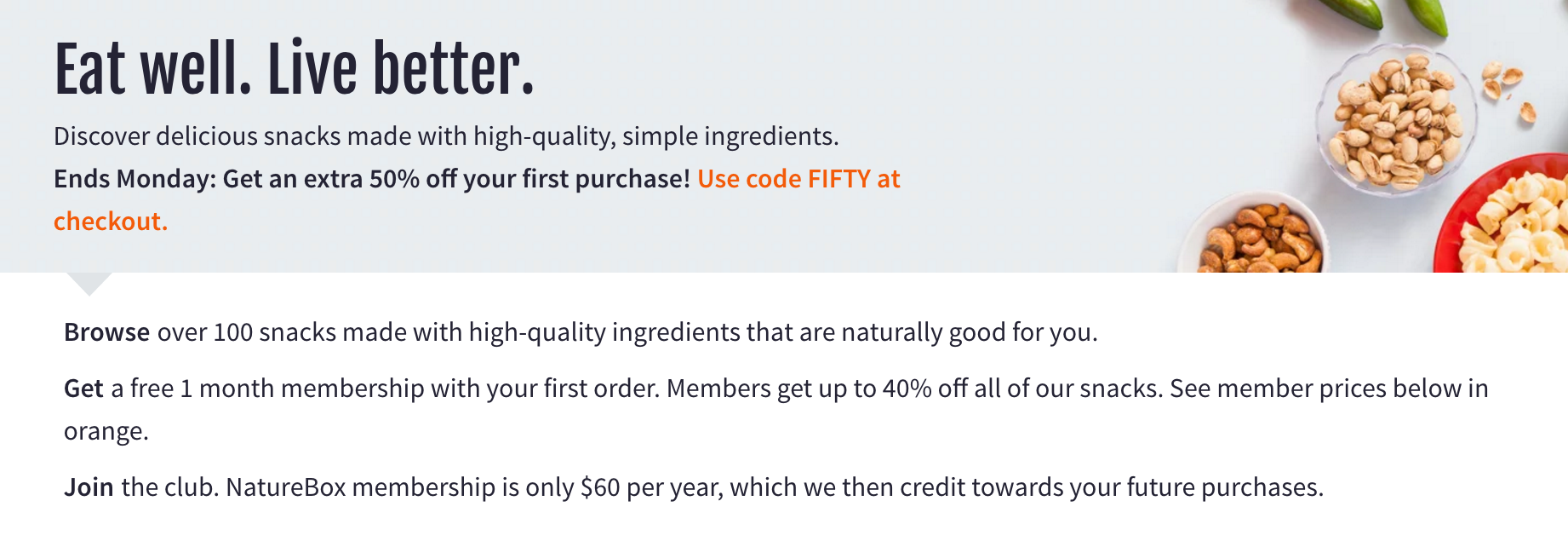
Task: Click the 'Discover delicious snacks' subtitle line
Action: pos(446,136)
